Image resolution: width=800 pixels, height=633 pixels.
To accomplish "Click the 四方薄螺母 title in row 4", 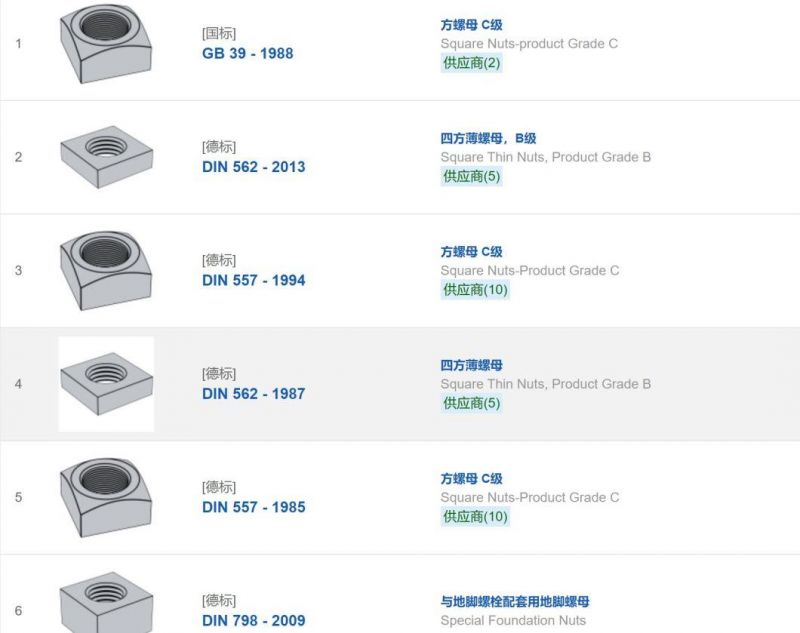I will coord(471,365).
